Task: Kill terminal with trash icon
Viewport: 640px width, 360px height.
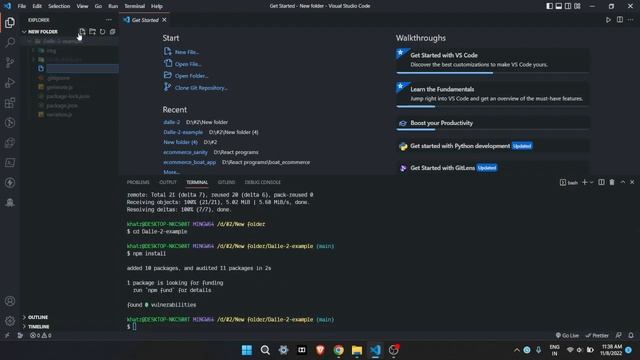Action: [x=612, y=182]
